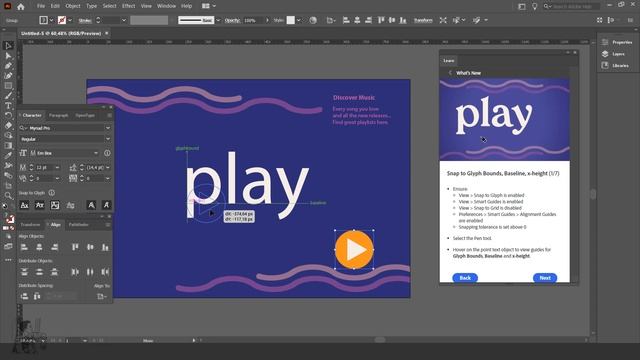Image resolution: width=640 pixels, height=360 pixels.
Task: Click Horizontal Distribute Right in Align panel
Action: pos(105,272)
